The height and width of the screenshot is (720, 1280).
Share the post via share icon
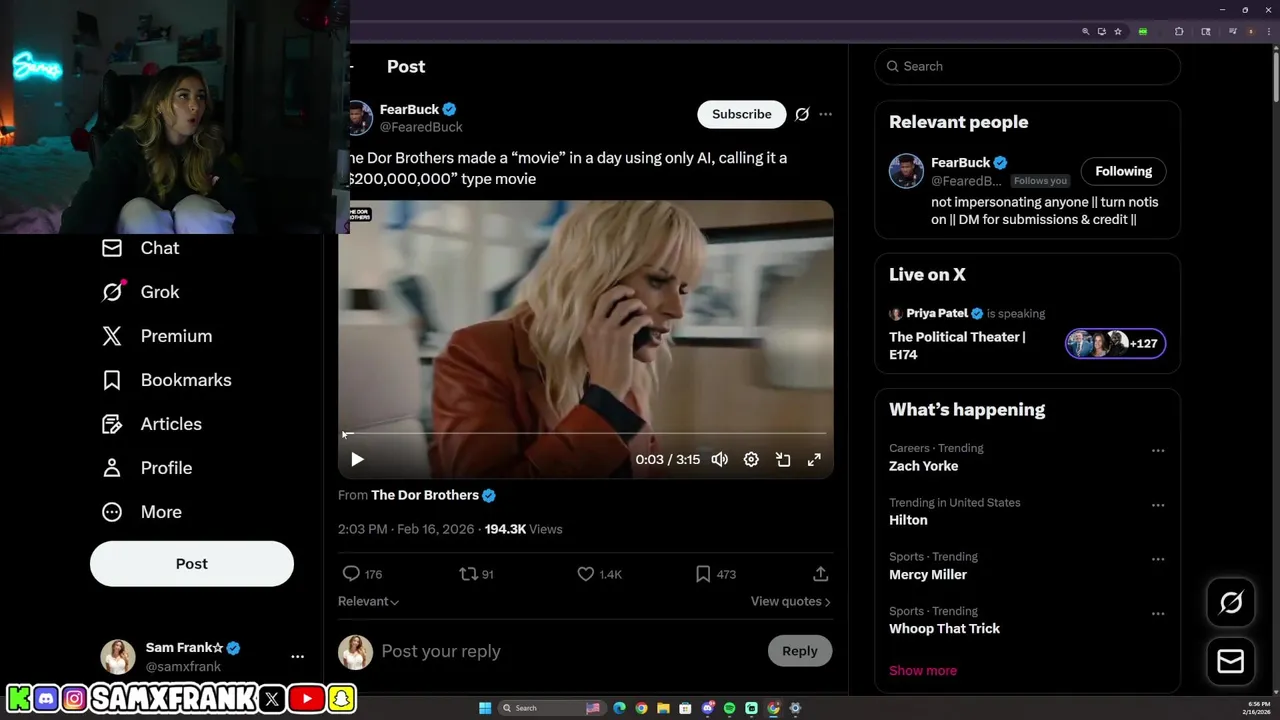(x=820, y=574)
